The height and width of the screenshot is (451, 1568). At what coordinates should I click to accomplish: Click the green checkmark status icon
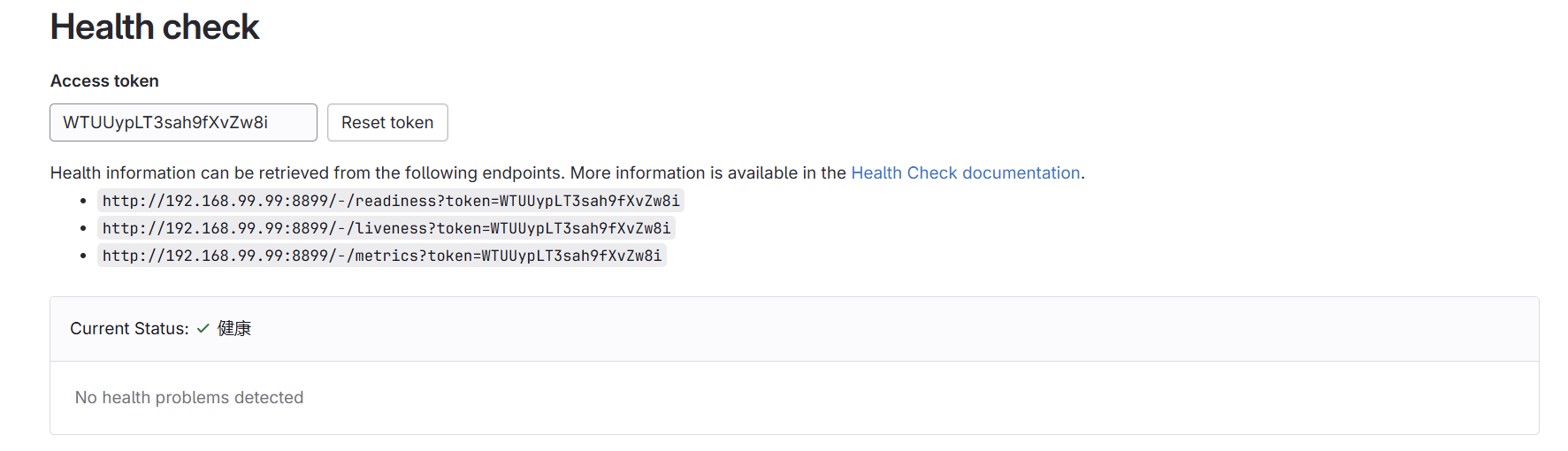click(203, 328)
